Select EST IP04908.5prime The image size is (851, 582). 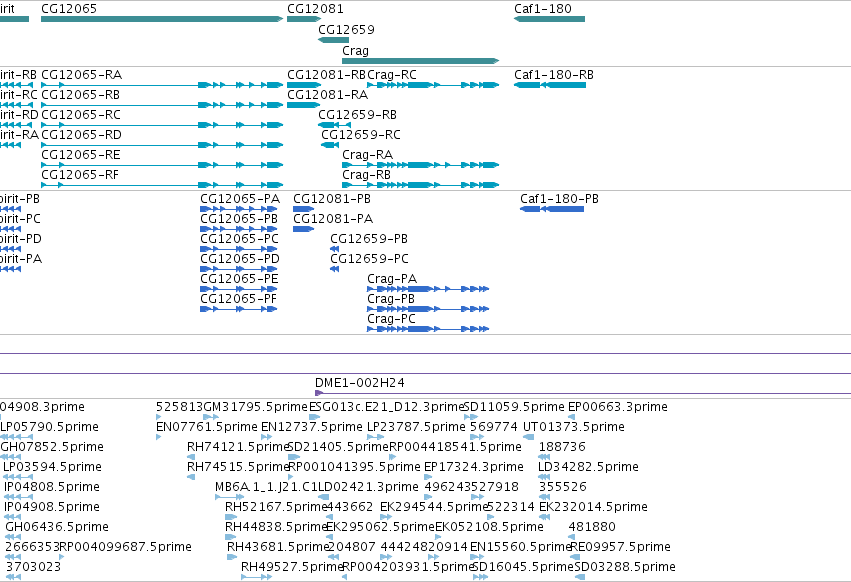[52, 507]
